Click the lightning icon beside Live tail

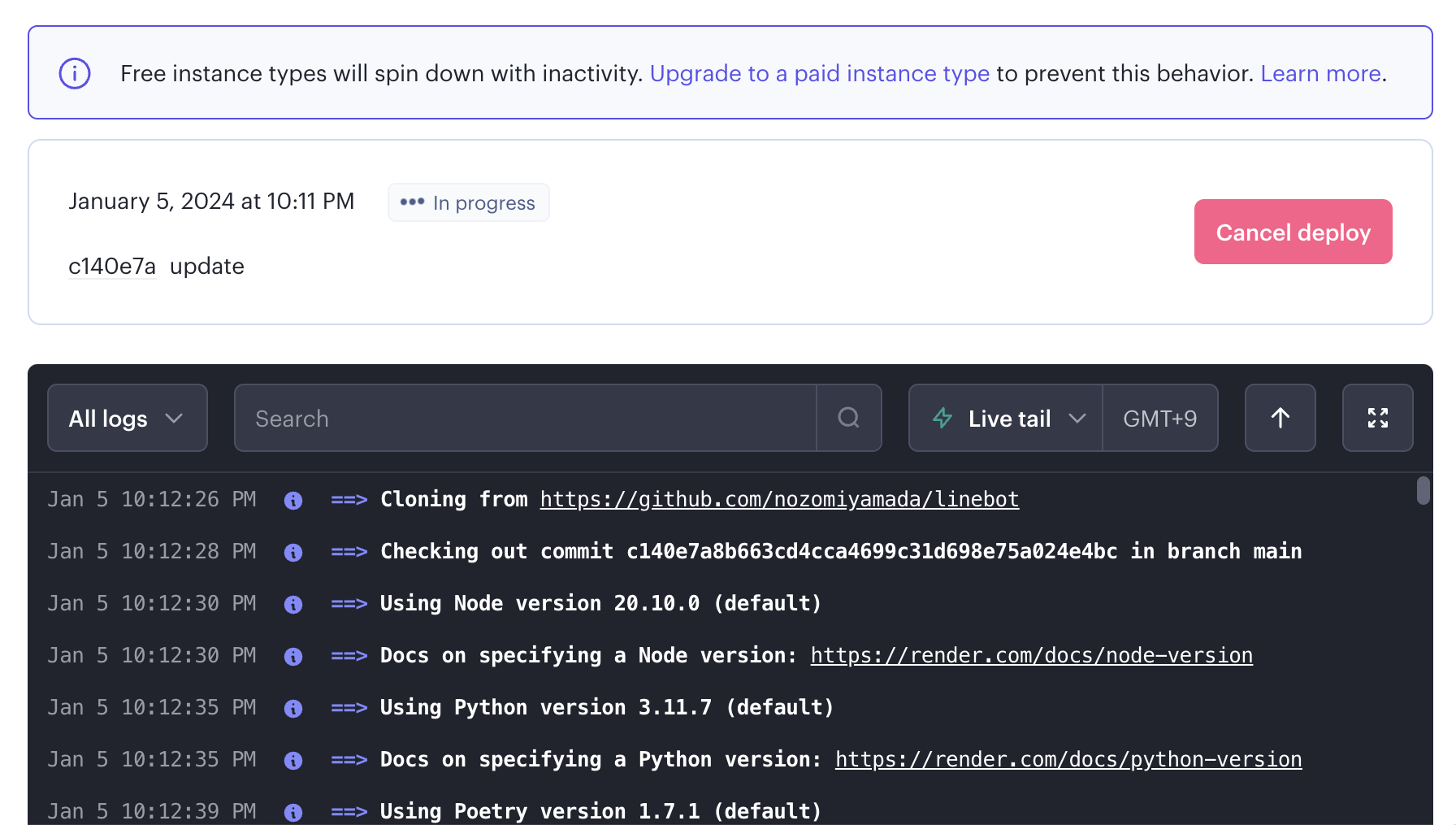pos(942,418)
